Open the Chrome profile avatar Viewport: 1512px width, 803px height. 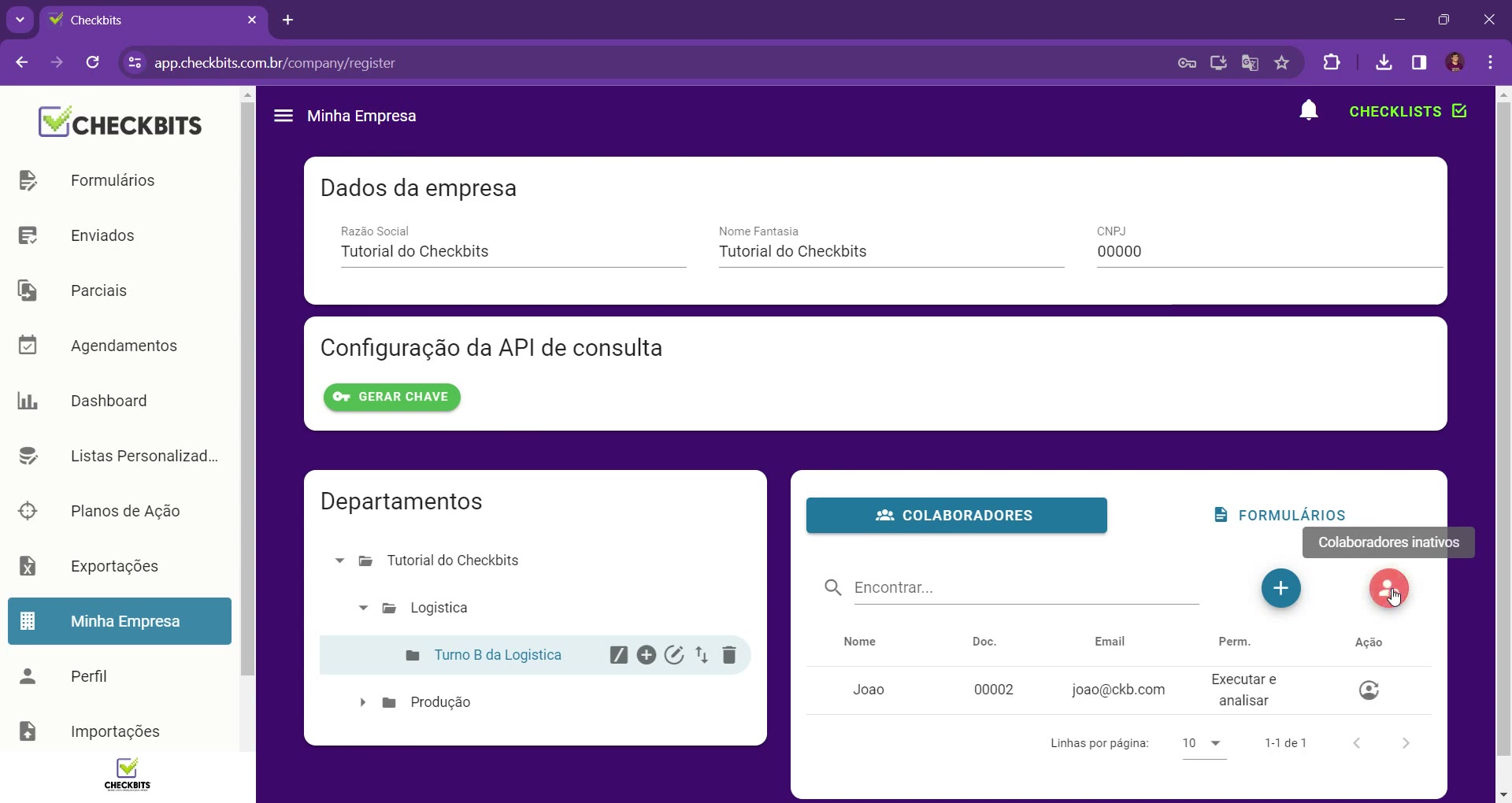1455,62
